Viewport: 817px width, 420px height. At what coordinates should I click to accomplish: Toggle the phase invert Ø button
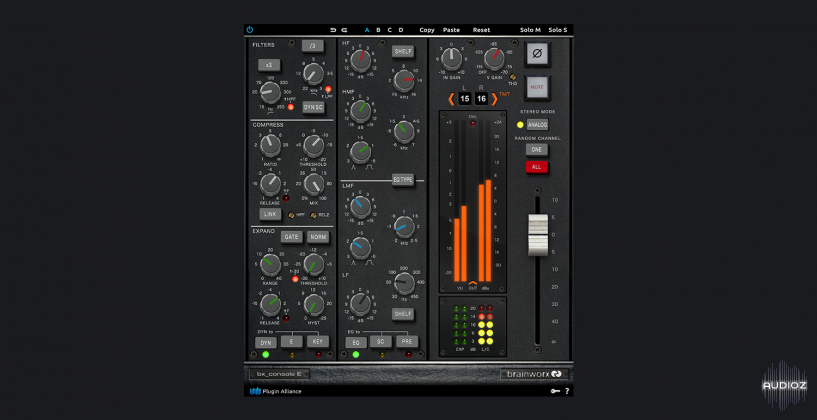pos(537,54)
